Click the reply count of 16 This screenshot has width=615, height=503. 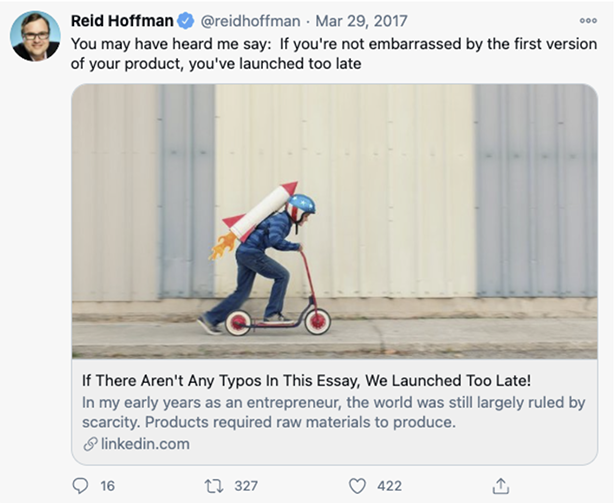click(108, 486)
